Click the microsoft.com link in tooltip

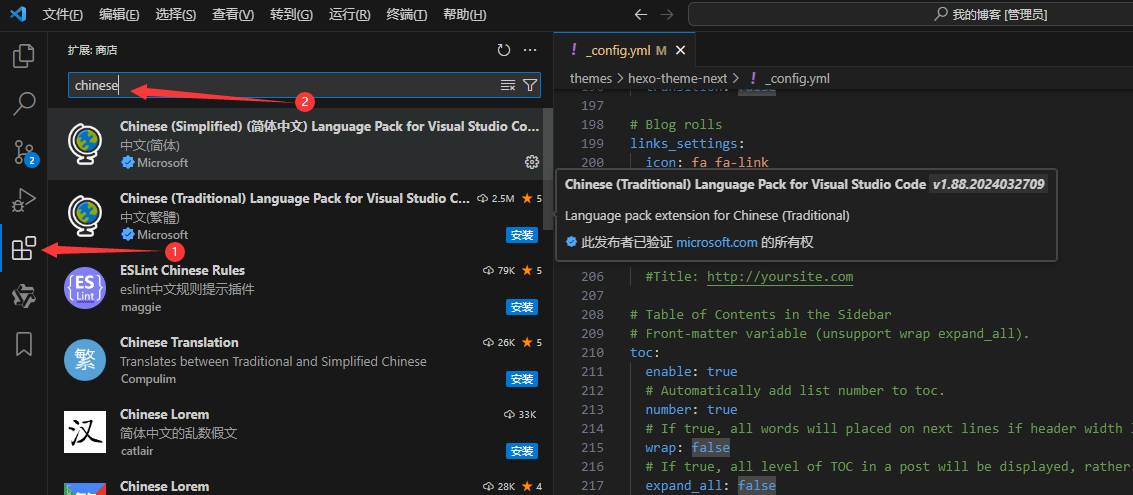(717, 242)
